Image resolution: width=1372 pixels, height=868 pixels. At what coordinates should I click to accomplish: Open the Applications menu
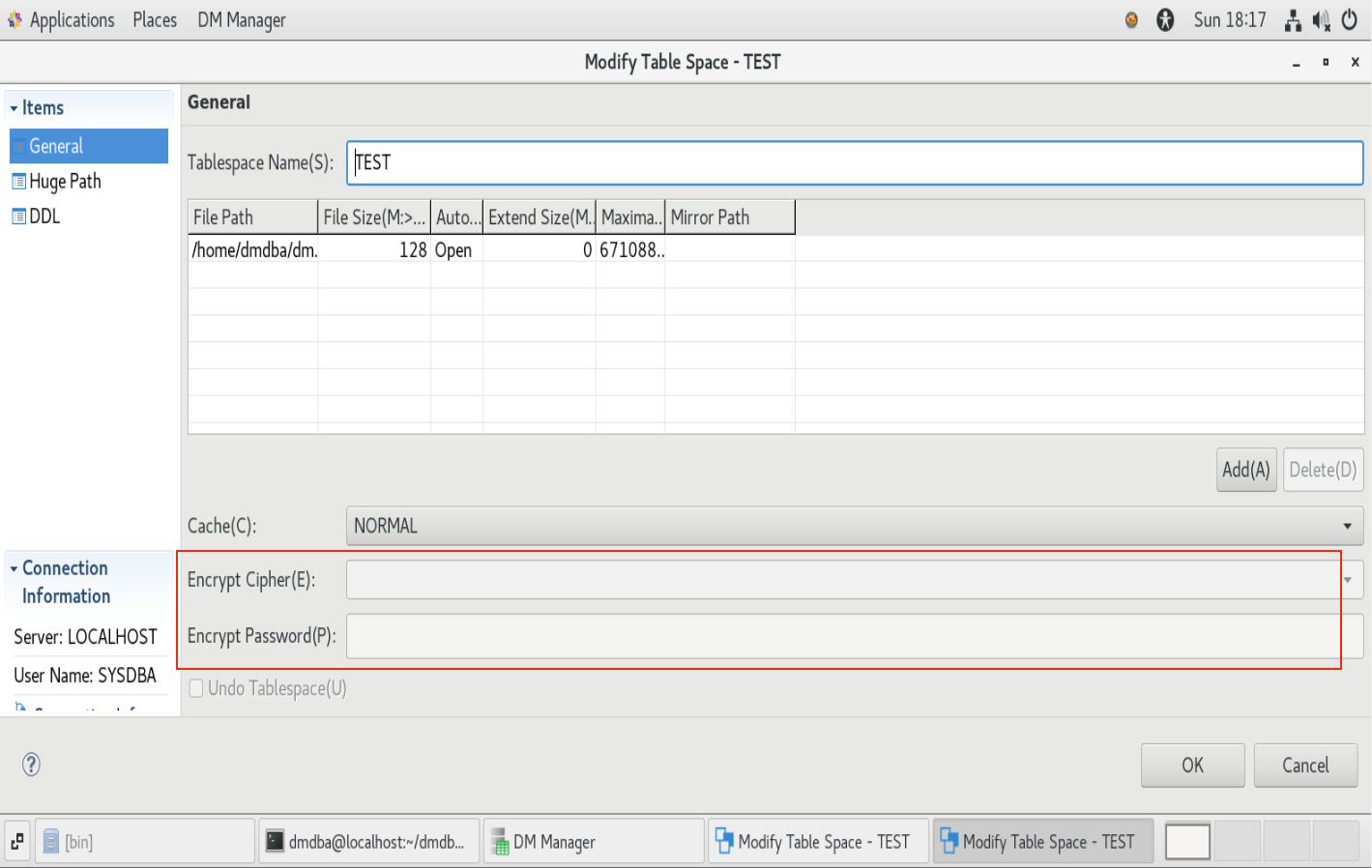coord(72,20)
